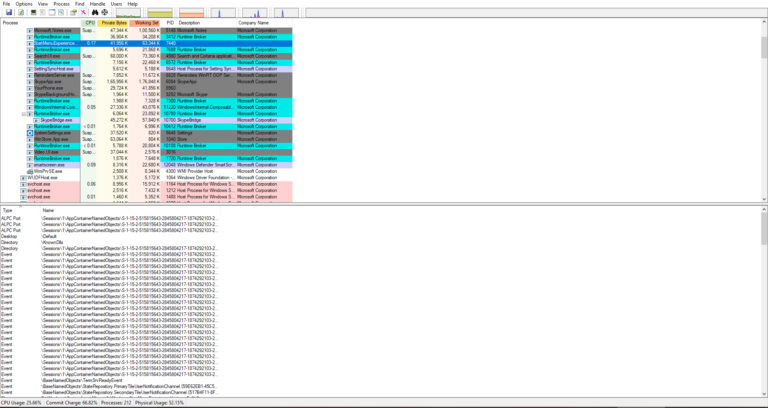Sort handles by the Name column header
Image resolution: width=768 pixels, height=408 pixels.
(130, 210)
